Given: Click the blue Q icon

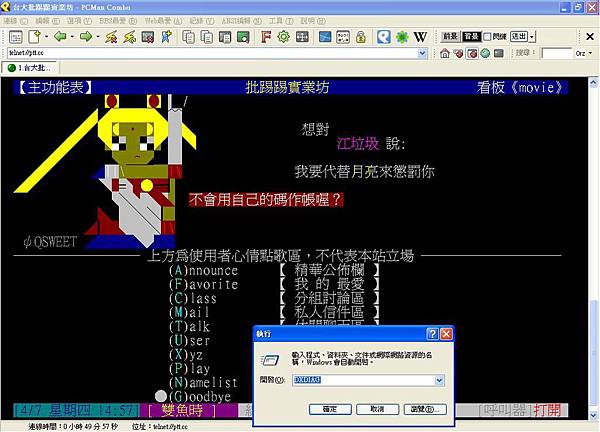Looking at the screenshot, I should [x=383, y=37].
